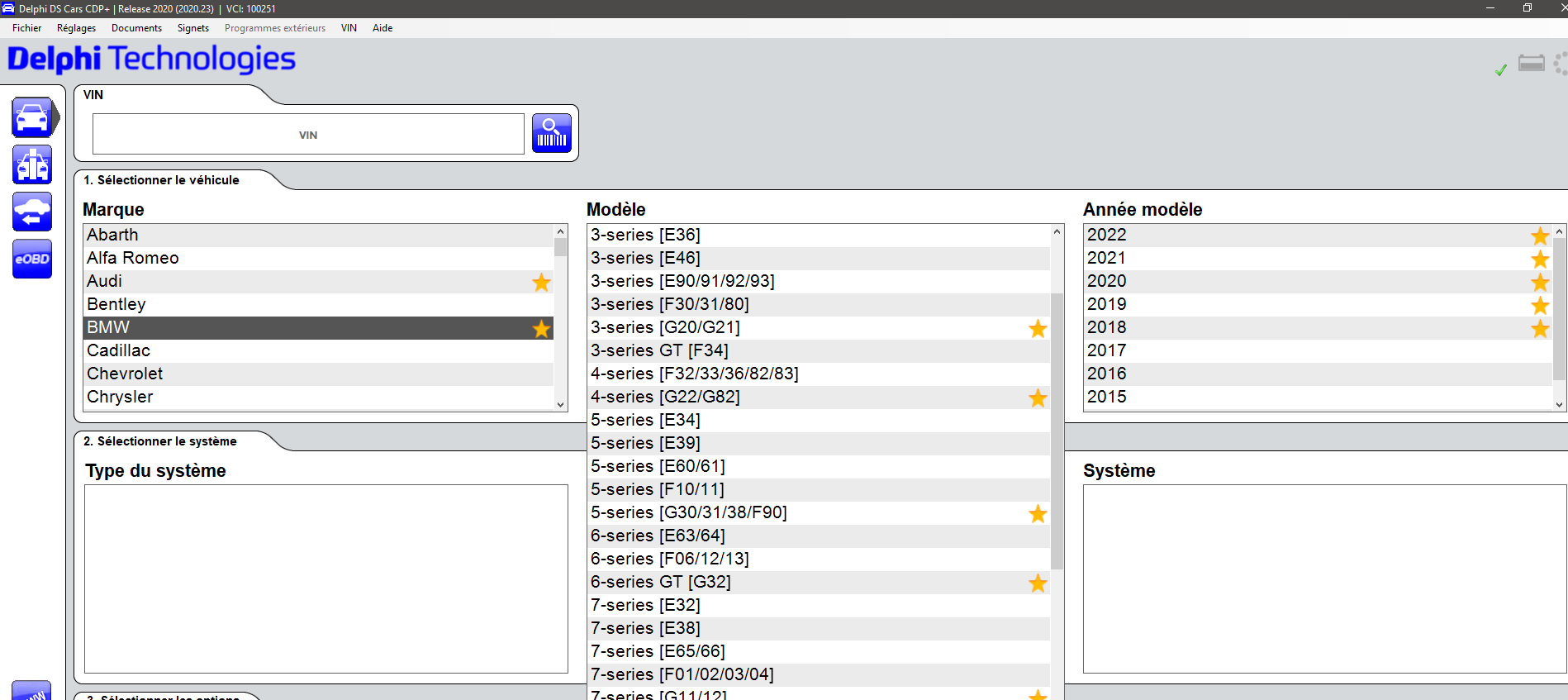
Task: Pick Cadillac from the Marque list
Action: pos(318,350)
